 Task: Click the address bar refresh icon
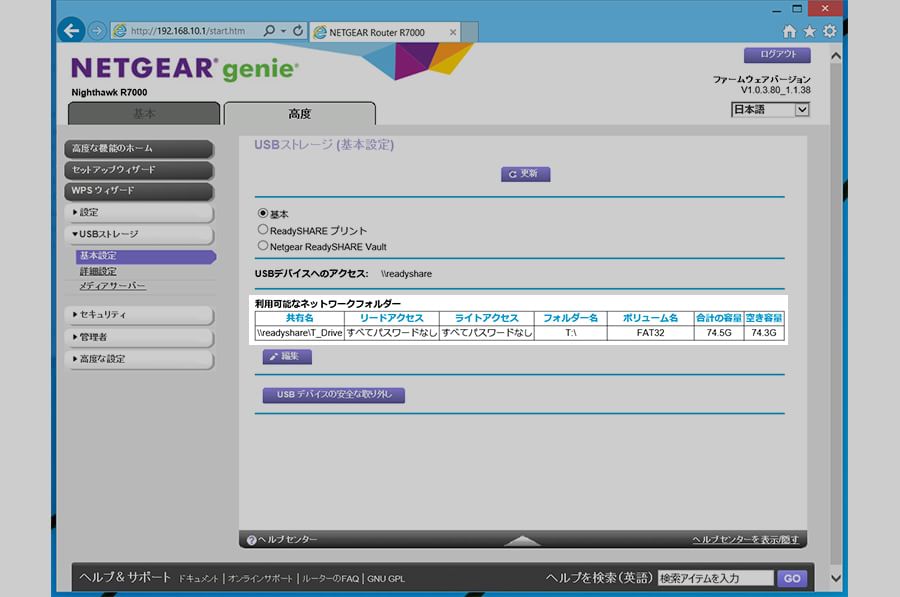point(297,31)
